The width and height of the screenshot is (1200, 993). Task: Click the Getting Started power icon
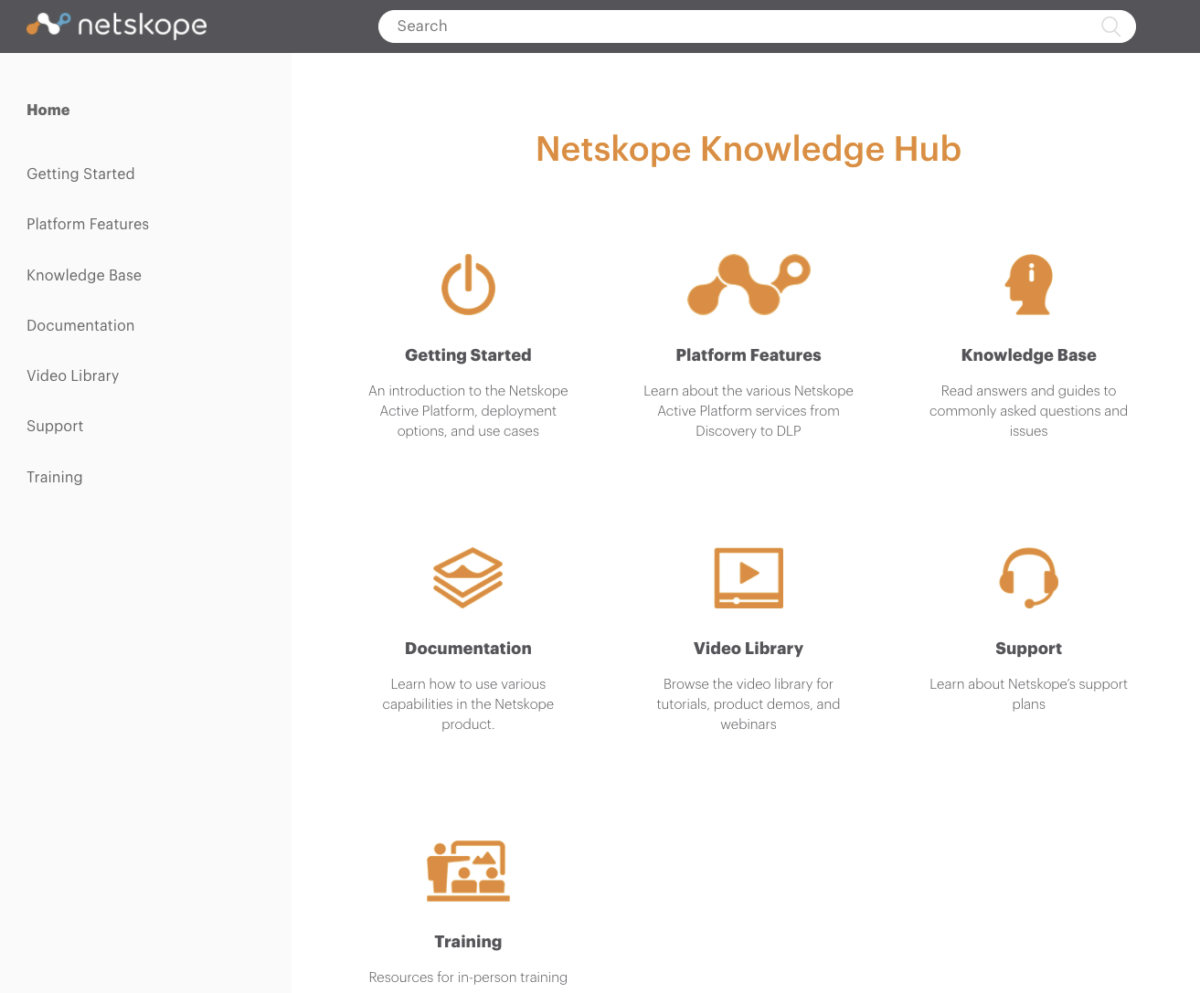tap(468, 285)
